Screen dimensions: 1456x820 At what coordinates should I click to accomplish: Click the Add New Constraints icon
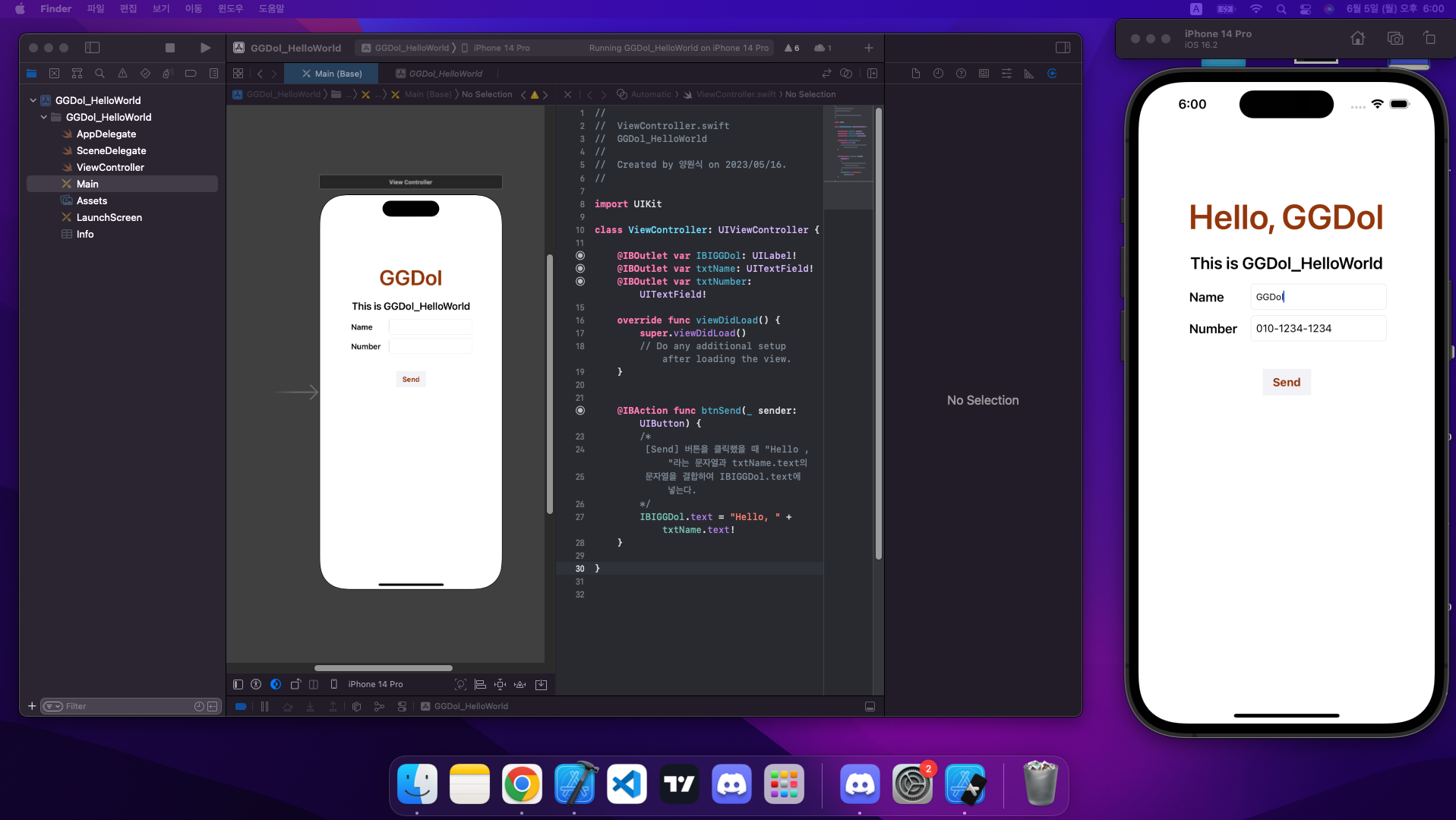click(500, 685)
